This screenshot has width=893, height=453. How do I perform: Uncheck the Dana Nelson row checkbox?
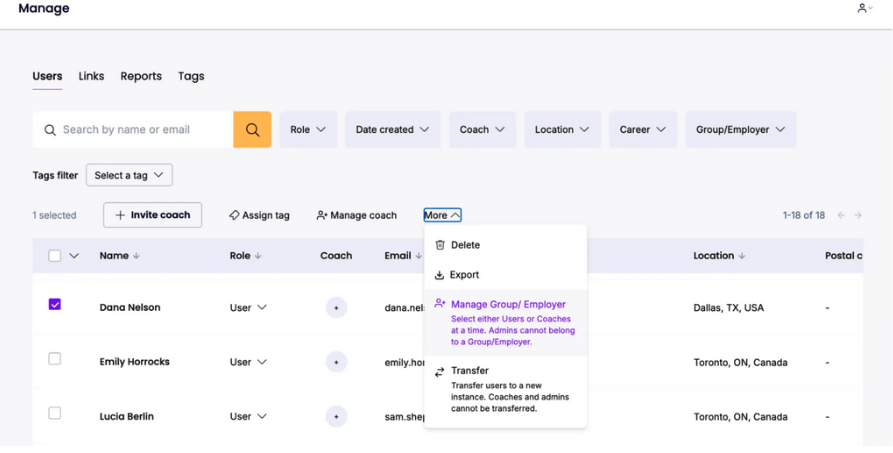click(x=55, y=304)
